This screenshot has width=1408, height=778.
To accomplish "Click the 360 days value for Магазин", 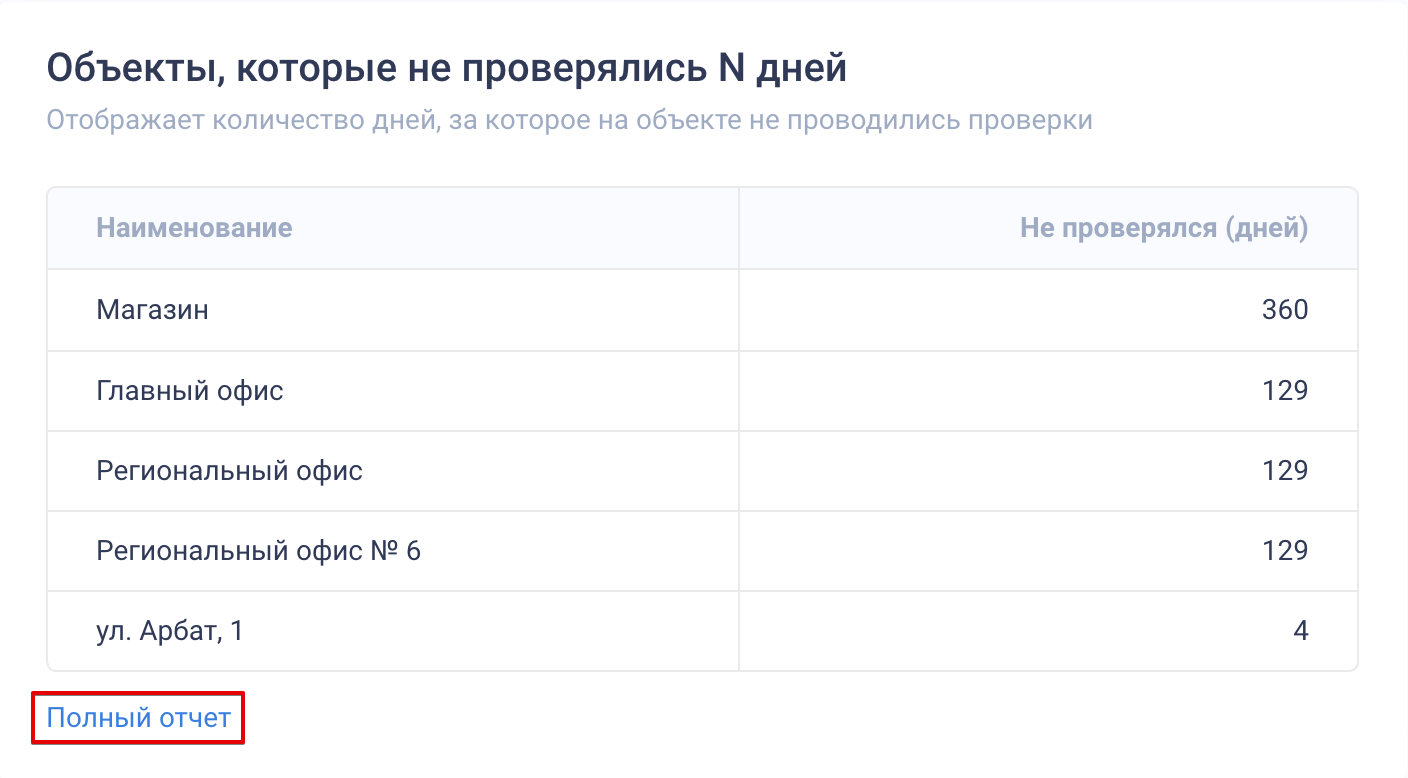I will (1285, 310).
